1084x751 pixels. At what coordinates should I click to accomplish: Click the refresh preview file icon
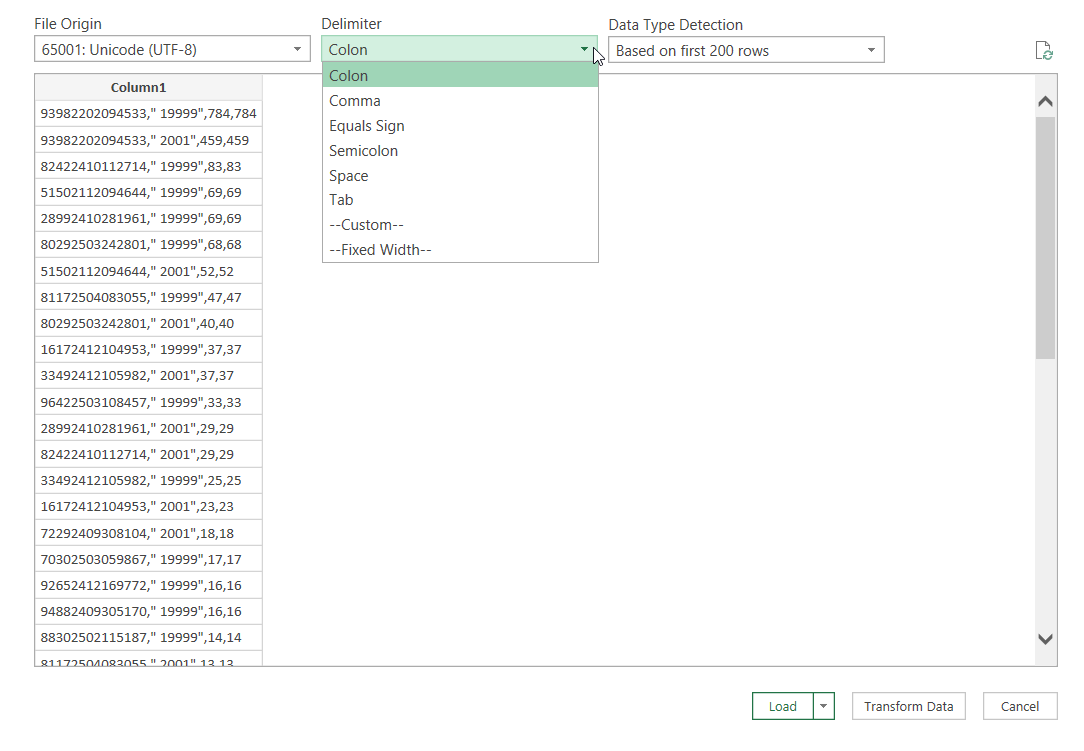tap(1043, 50)
